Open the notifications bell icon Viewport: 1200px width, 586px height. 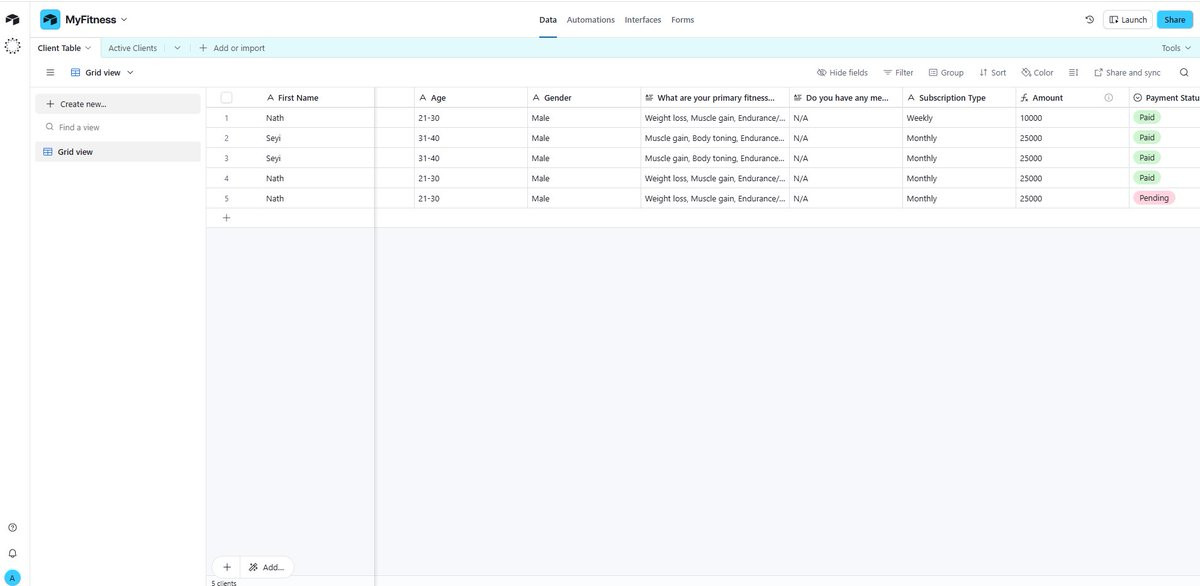(12, 553)
